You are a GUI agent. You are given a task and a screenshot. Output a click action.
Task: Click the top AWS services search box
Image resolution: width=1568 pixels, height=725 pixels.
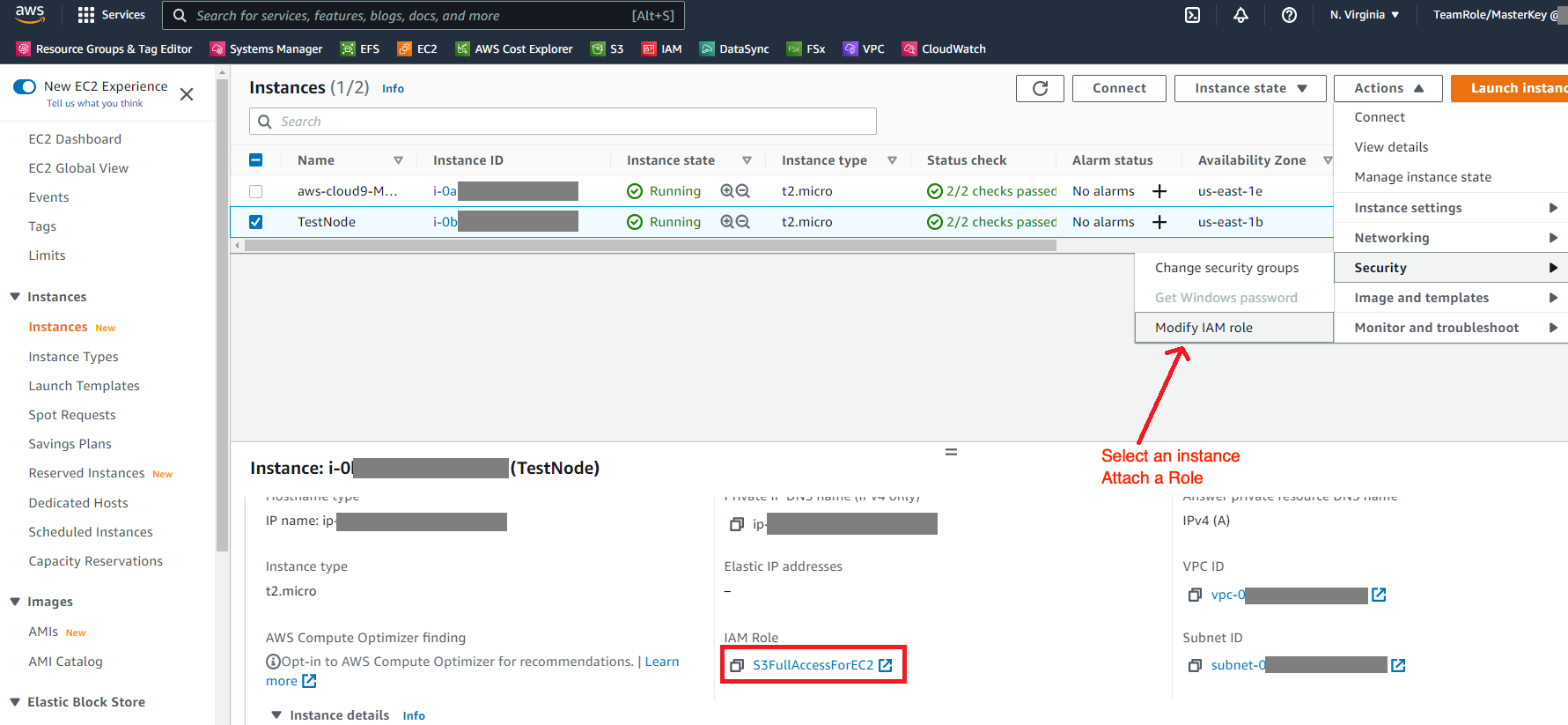pos(423,15)
